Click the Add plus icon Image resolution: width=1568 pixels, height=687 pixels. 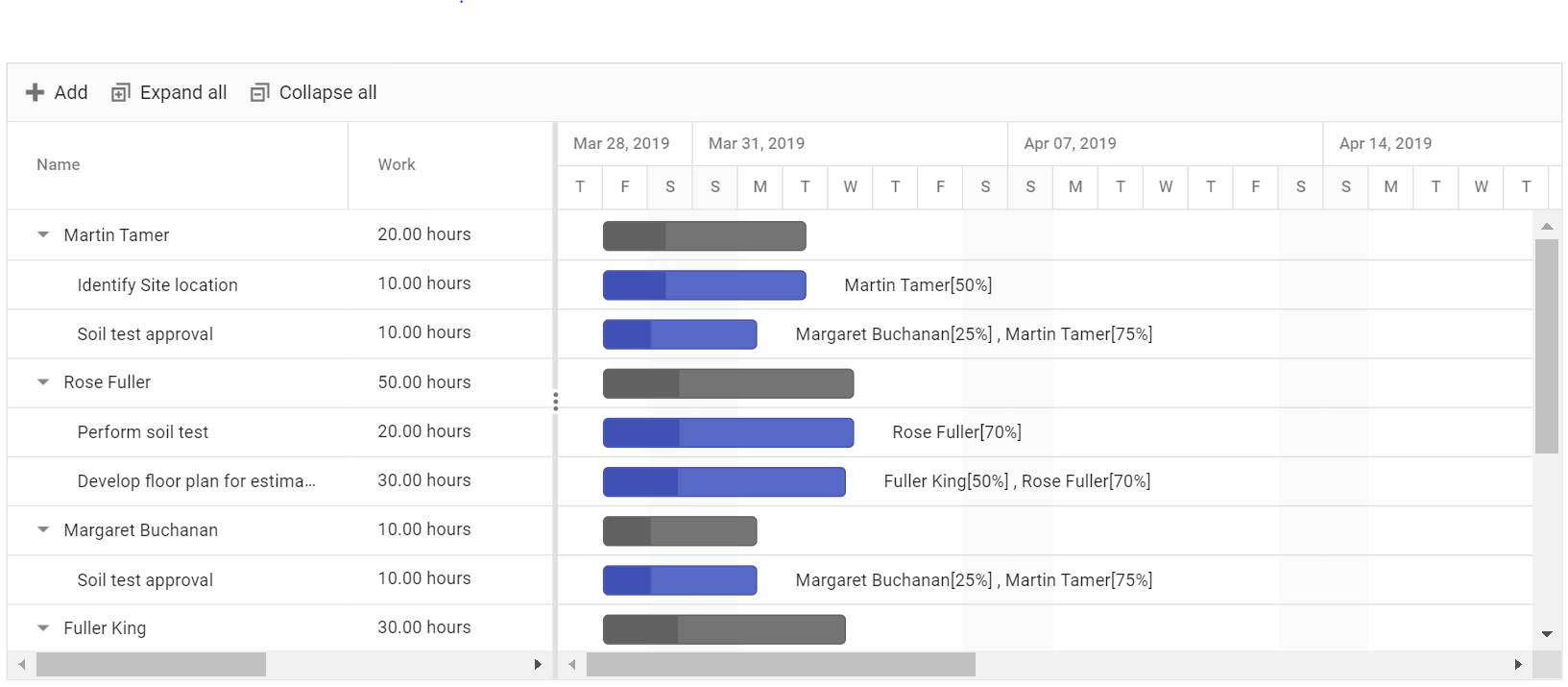tap(35, 92)
